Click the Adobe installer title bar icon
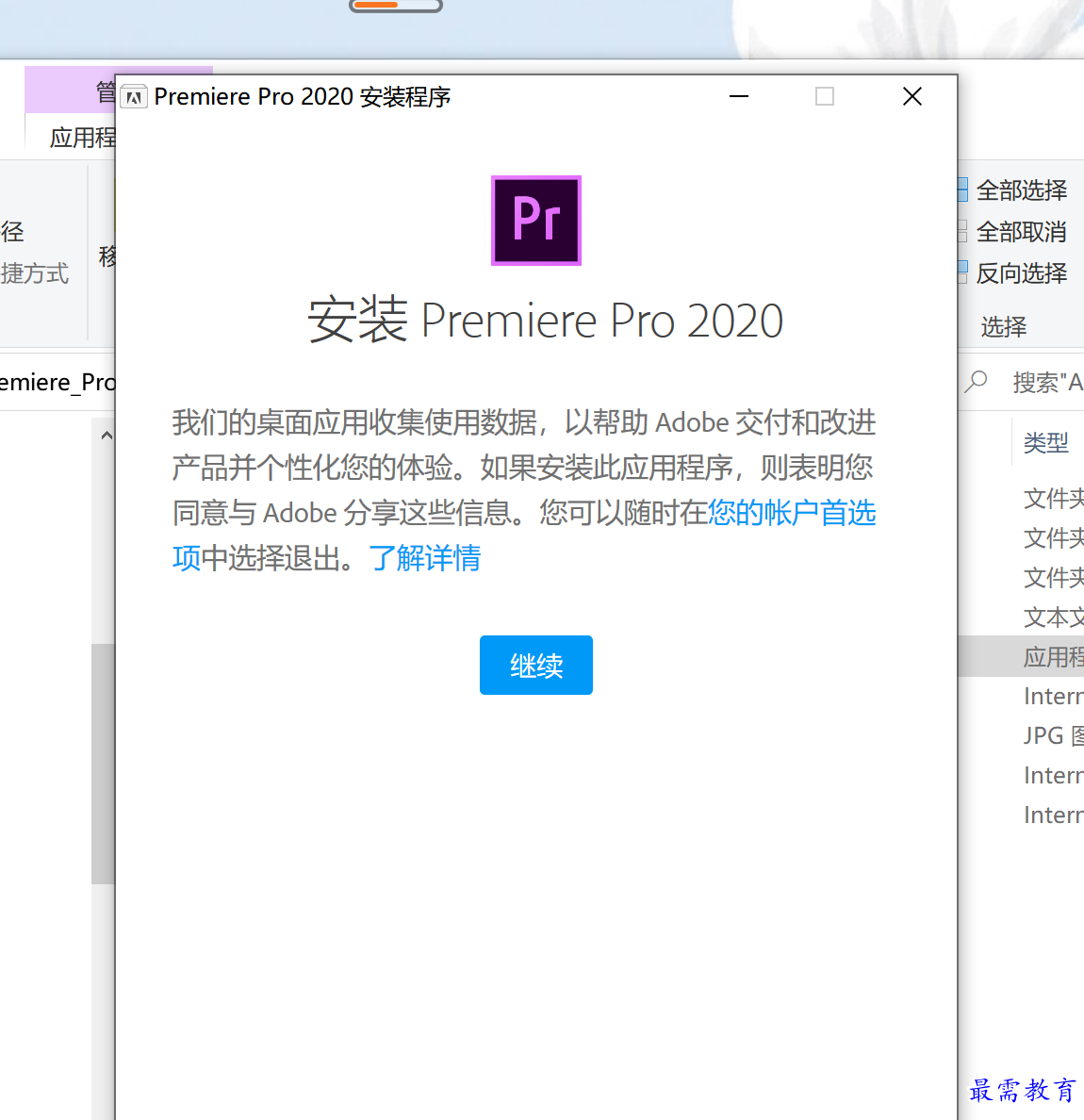Viewport: 1084px width, 1120px height. pos(134,96)
